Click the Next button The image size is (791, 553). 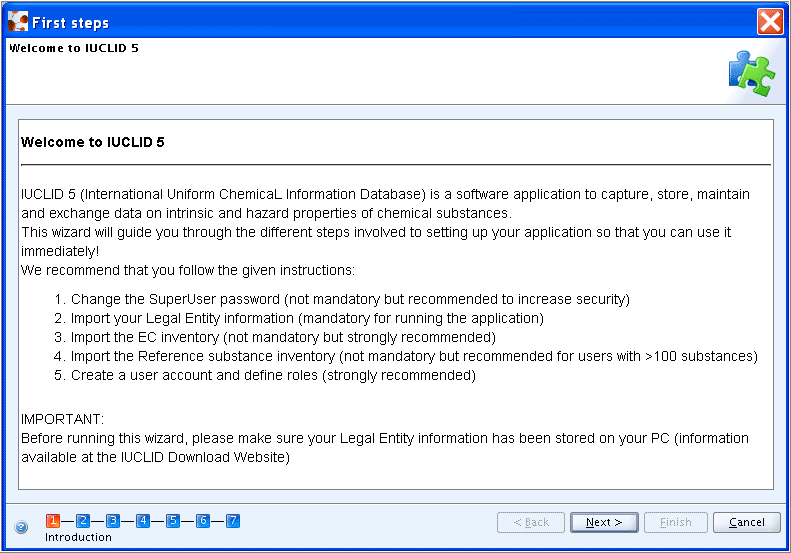pyautogui.click(x=604, y=522)
